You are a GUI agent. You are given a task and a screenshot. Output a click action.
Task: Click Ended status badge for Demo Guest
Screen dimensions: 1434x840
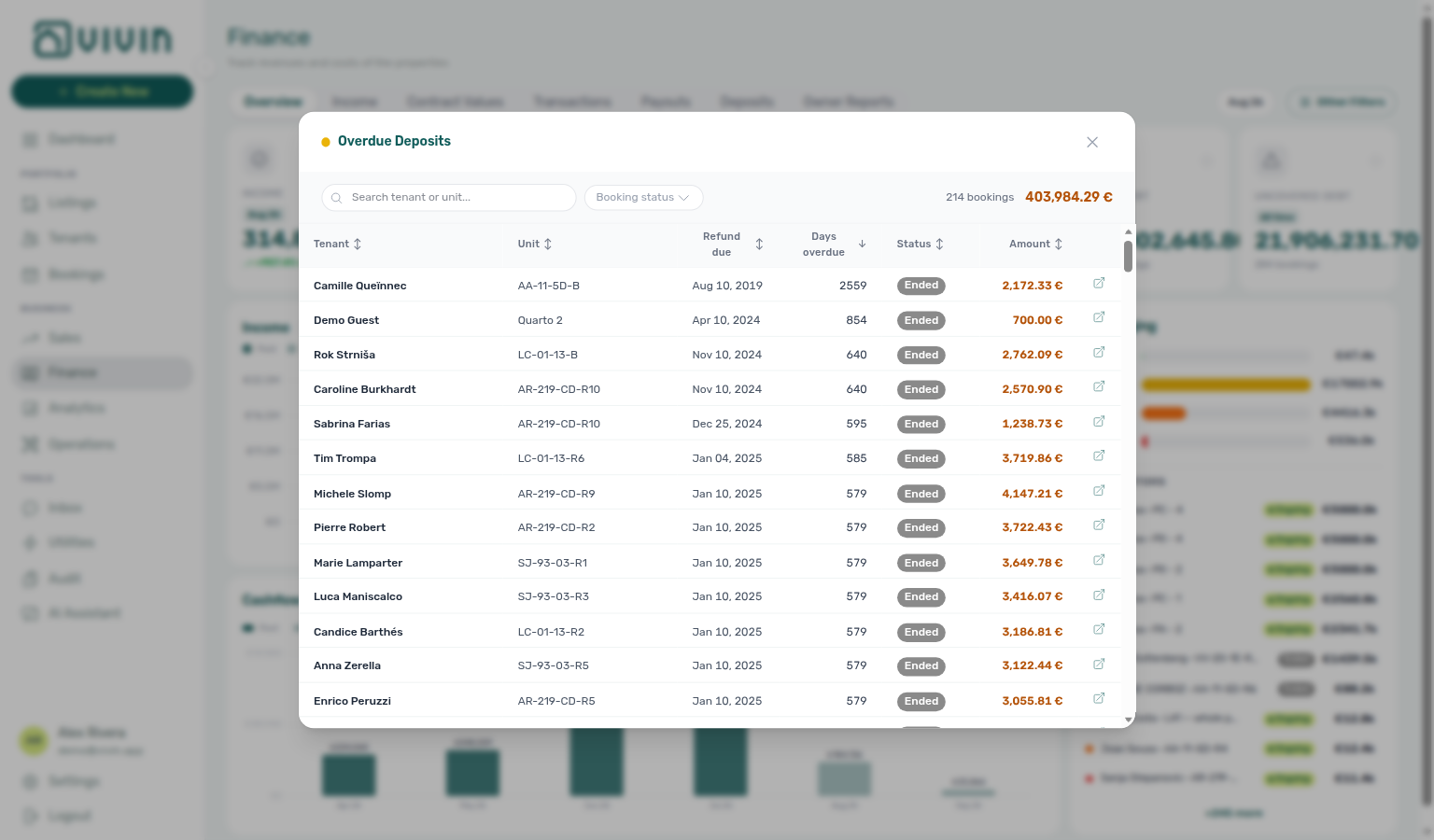(x=921, y=320)
